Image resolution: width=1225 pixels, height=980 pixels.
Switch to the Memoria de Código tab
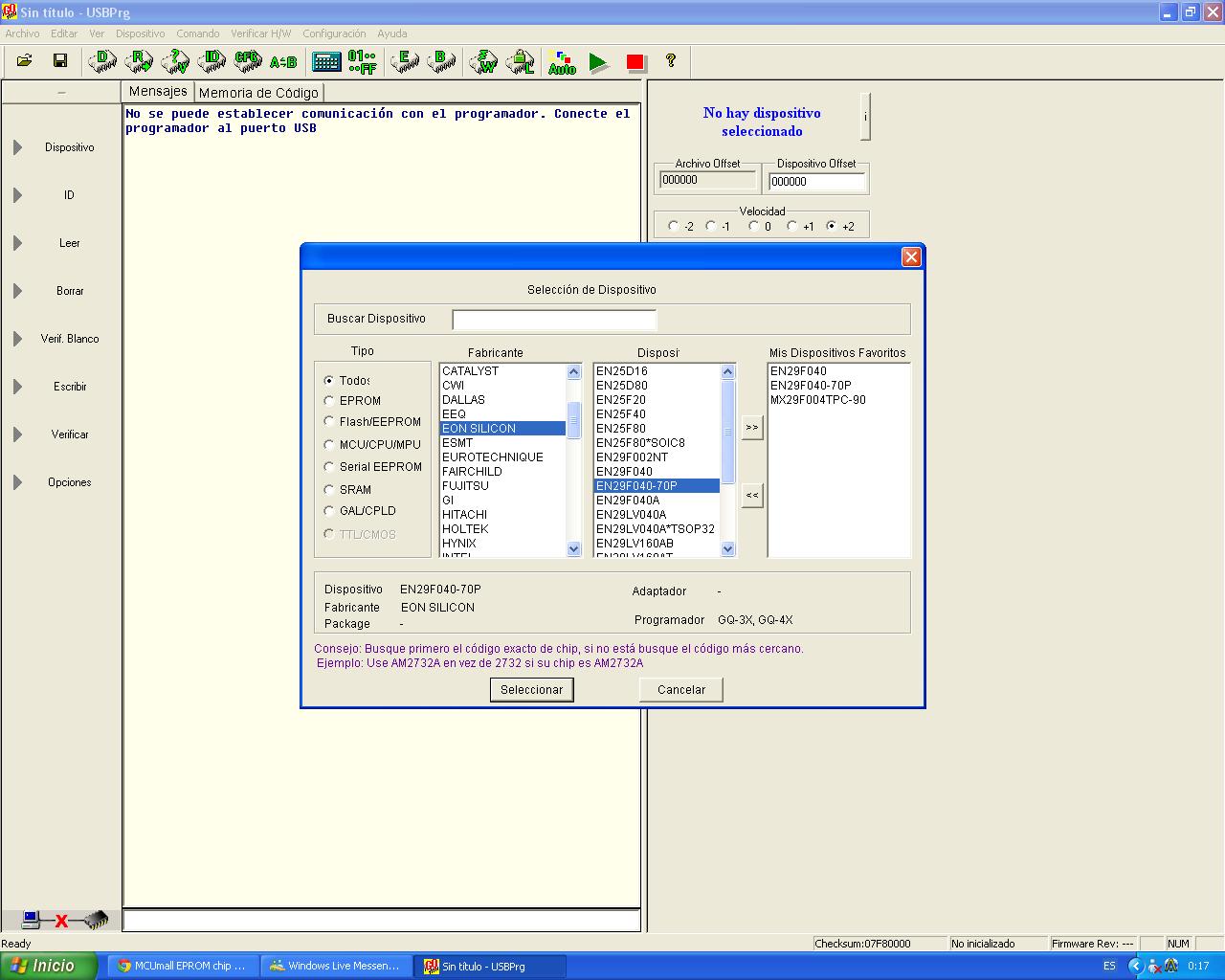(x=258, y=93)
